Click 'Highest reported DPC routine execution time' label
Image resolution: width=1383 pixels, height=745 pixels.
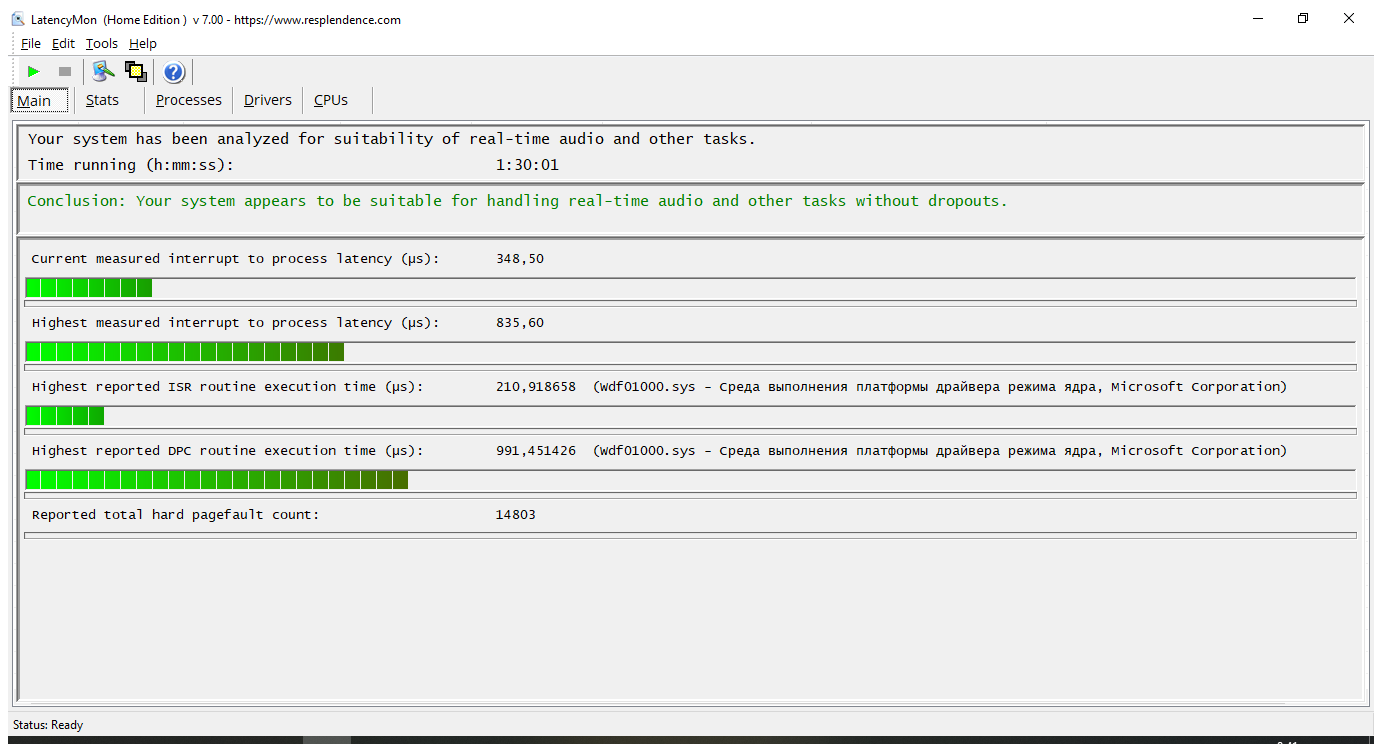click(x=228, y=451)
